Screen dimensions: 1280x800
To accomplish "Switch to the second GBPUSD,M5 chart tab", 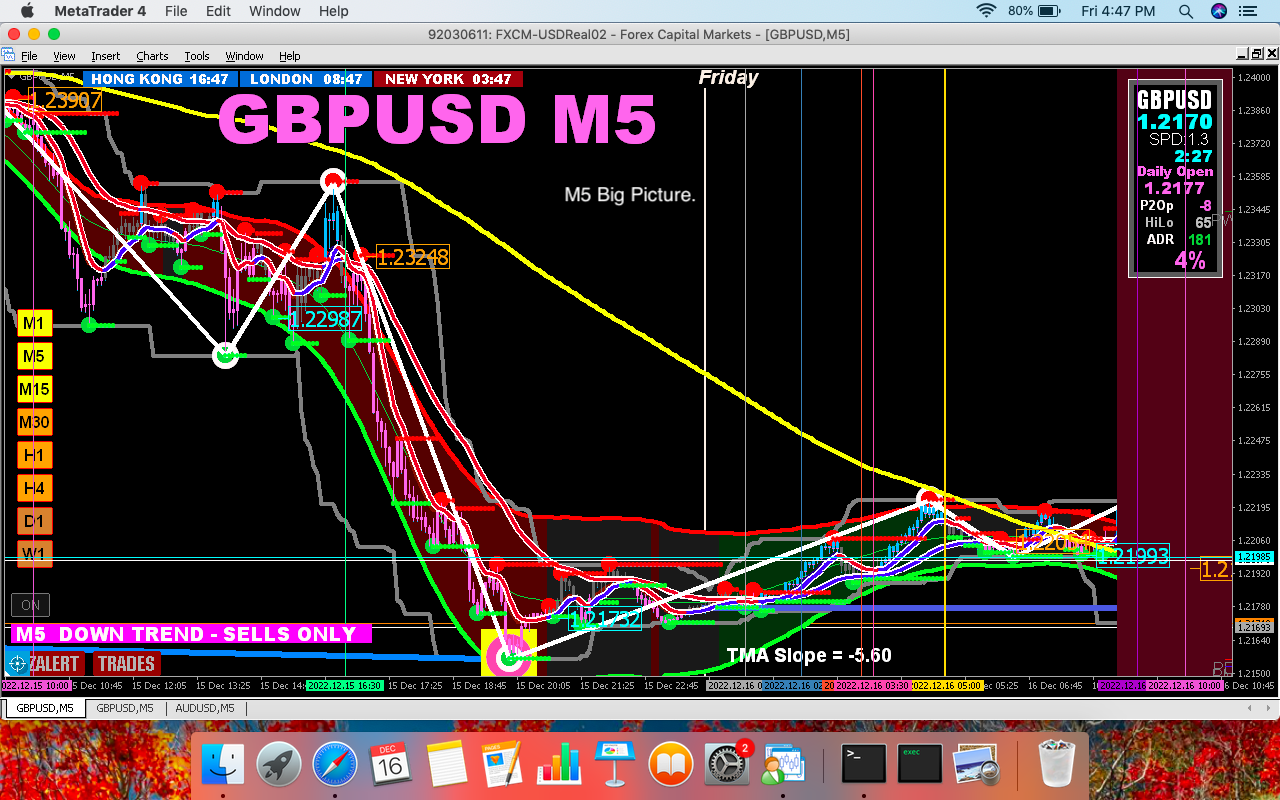I will [125, 708].
